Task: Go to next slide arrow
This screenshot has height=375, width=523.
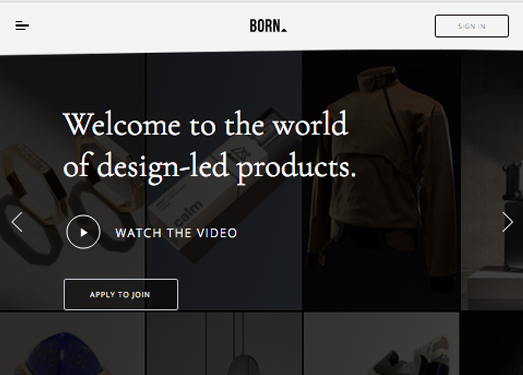Action: (x=507, y=222)
